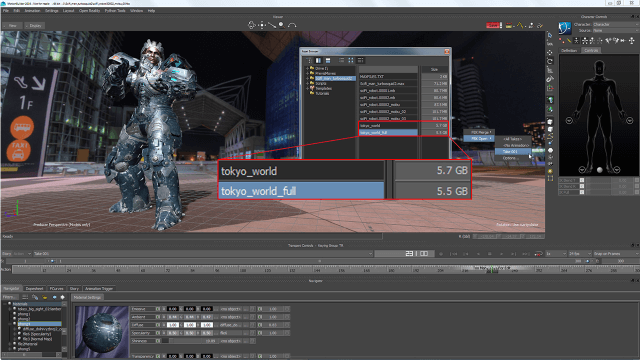Screen dimensions: 640x360
Task: Click the Select arrow tool in side toolbar
Action: coord(550,36)
